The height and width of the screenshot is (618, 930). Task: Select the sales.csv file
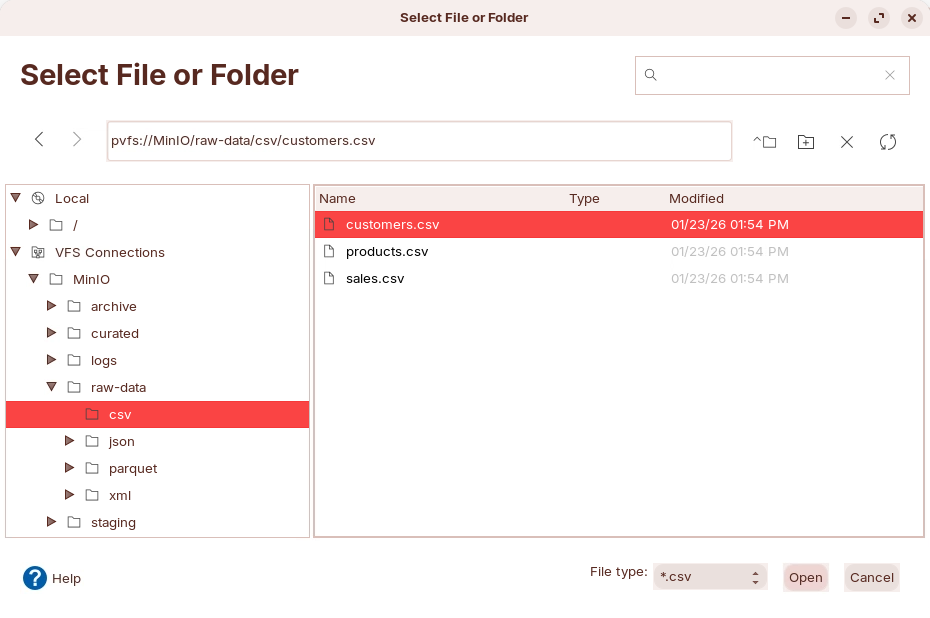(x=375, y=279)
